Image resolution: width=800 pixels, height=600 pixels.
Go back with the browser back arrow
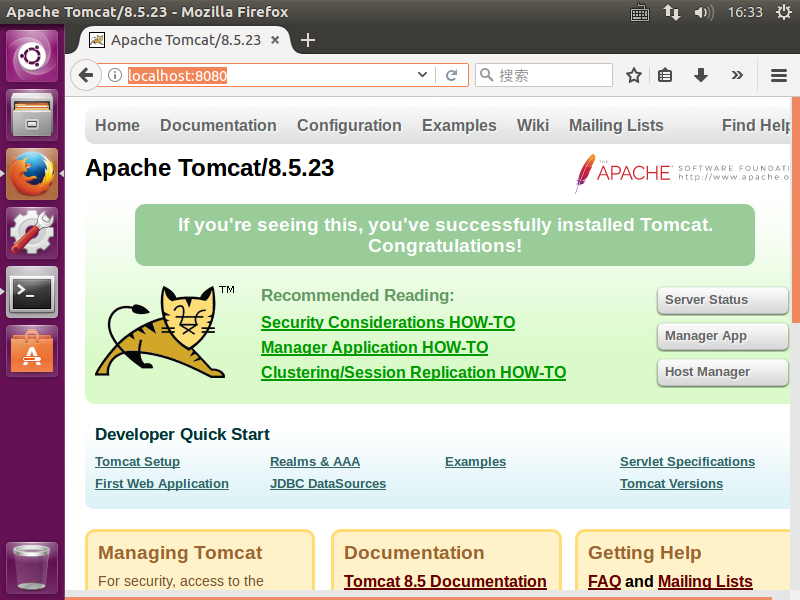click(x=86, y=76)
